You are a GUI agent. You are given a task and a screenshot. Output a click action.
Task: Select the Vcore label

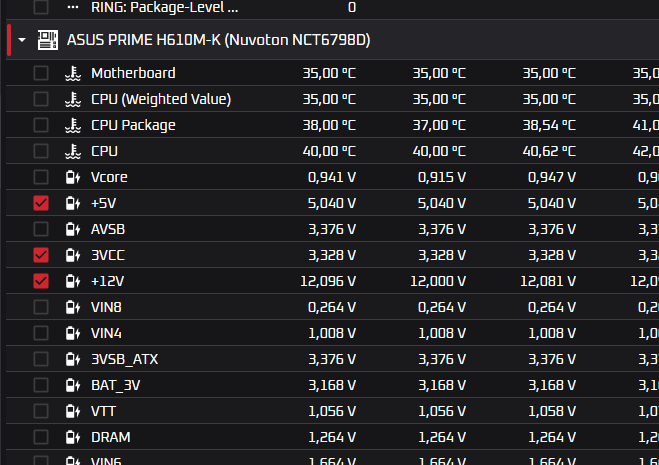[109, 177]
